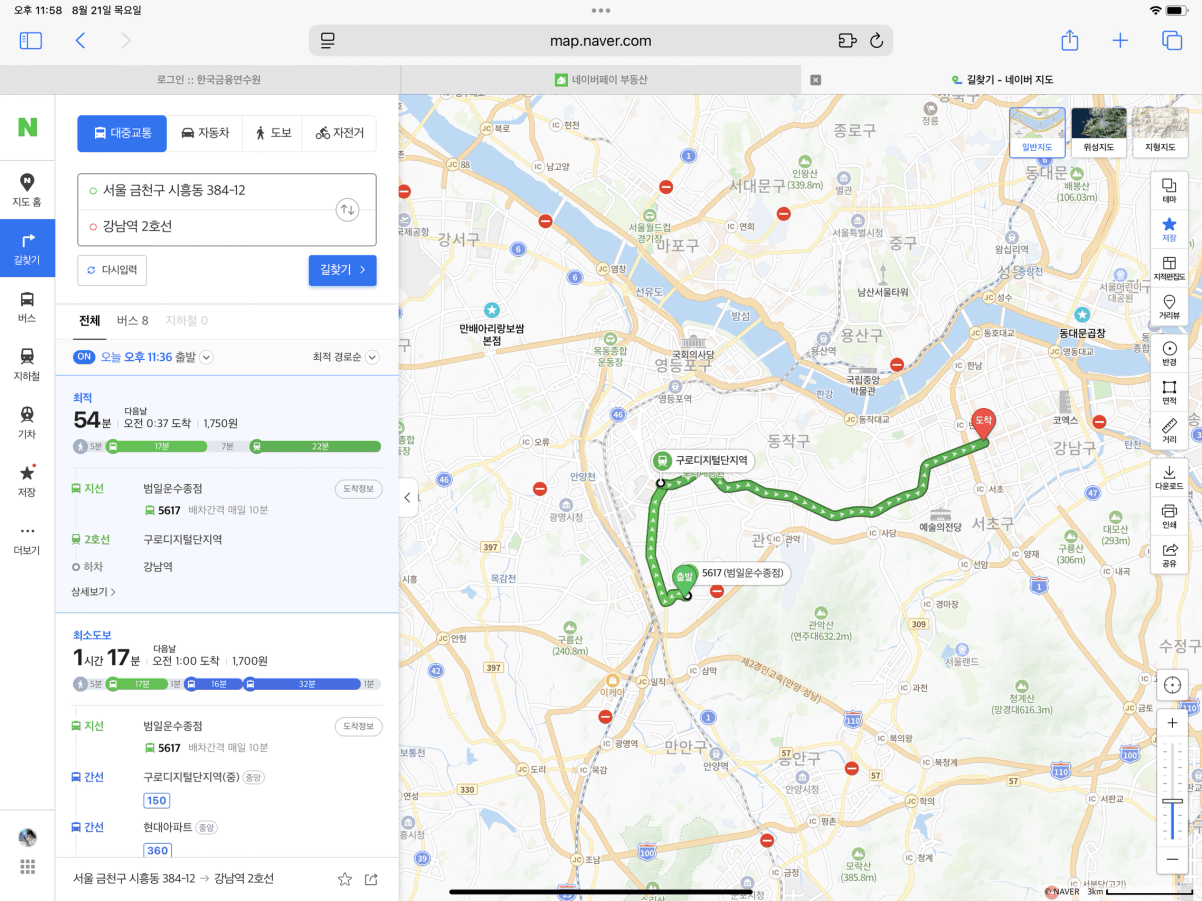Select the 면적 area measurement tool
1202x901 pixels.
coord(1169,392)
